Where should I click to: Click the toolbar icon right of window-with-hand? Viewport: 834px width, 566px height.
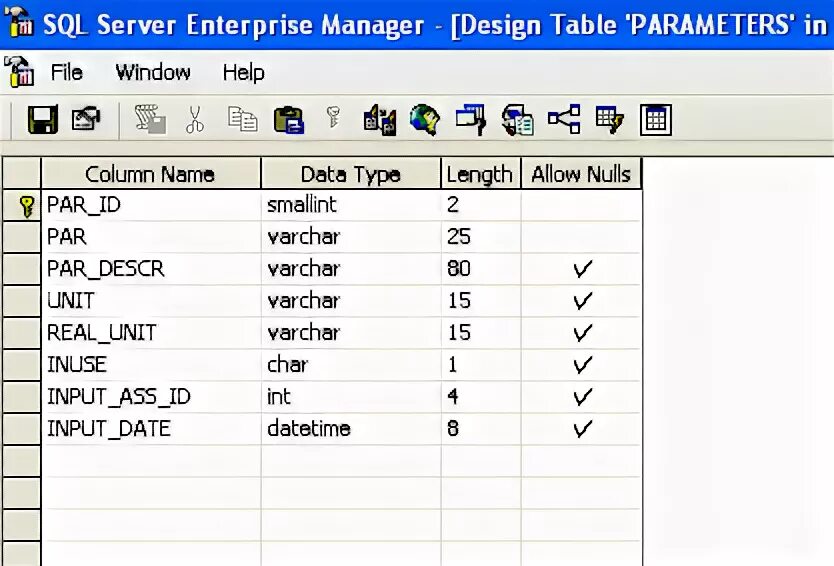518,119
